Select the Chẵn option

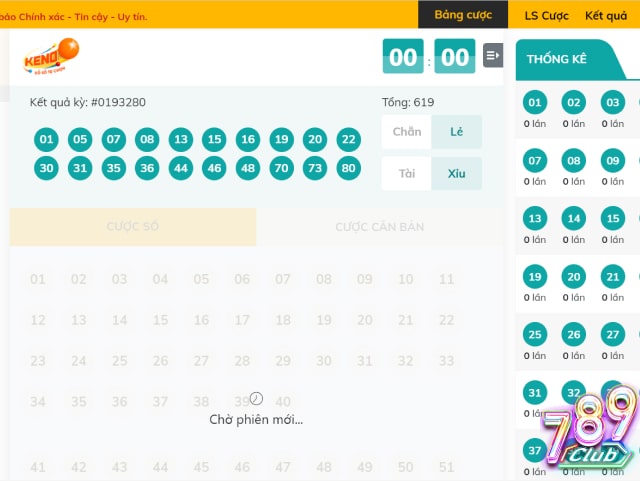click(407, 132)
